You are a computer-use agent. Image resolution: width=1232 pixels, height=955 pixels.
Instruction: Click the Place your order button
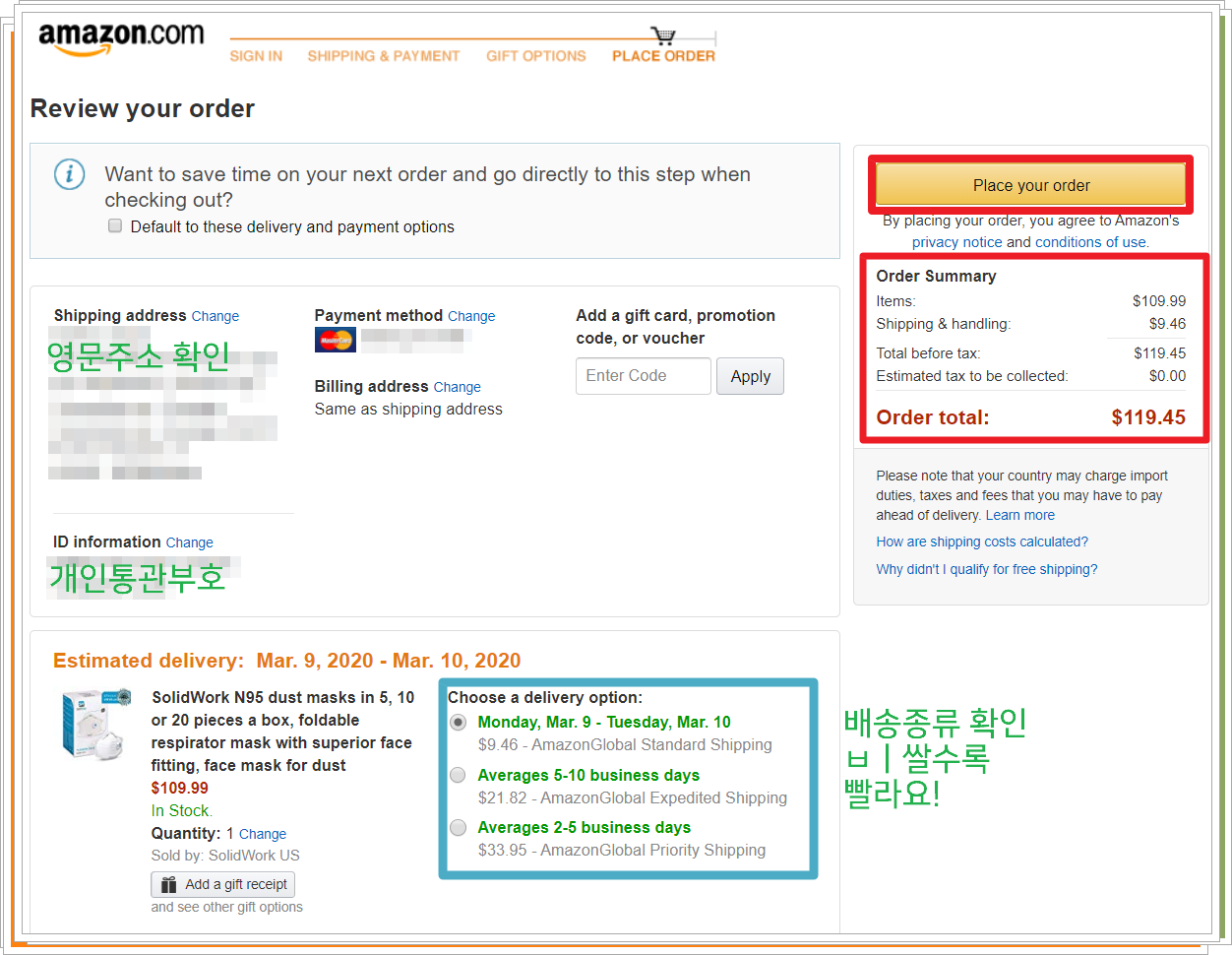click(x=1031, y=185)
